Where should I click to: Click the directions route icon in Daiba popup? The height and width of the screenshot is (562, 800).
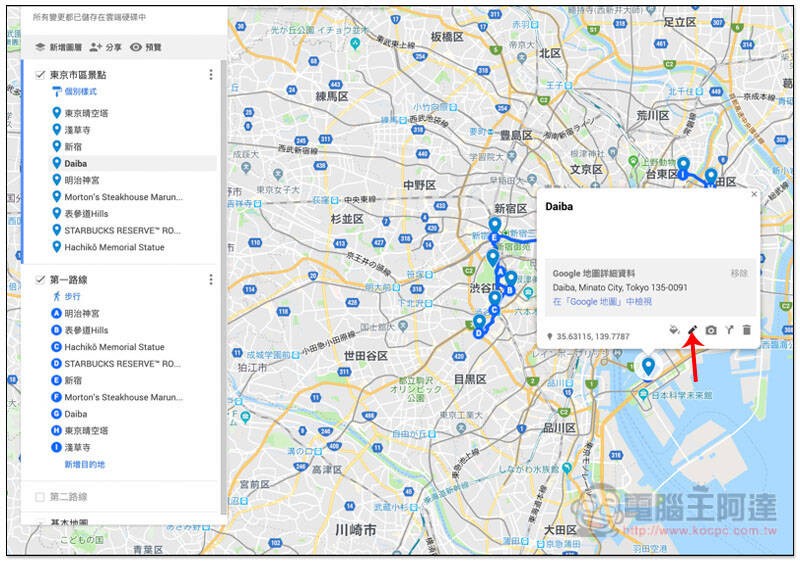[730, 330]
